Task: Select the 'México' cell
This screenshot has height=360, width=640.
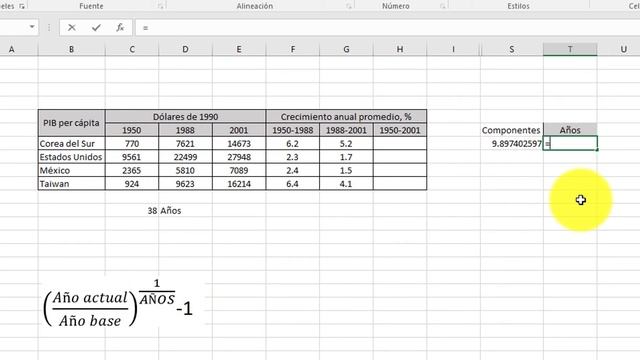Action: [x=71, y=171]
